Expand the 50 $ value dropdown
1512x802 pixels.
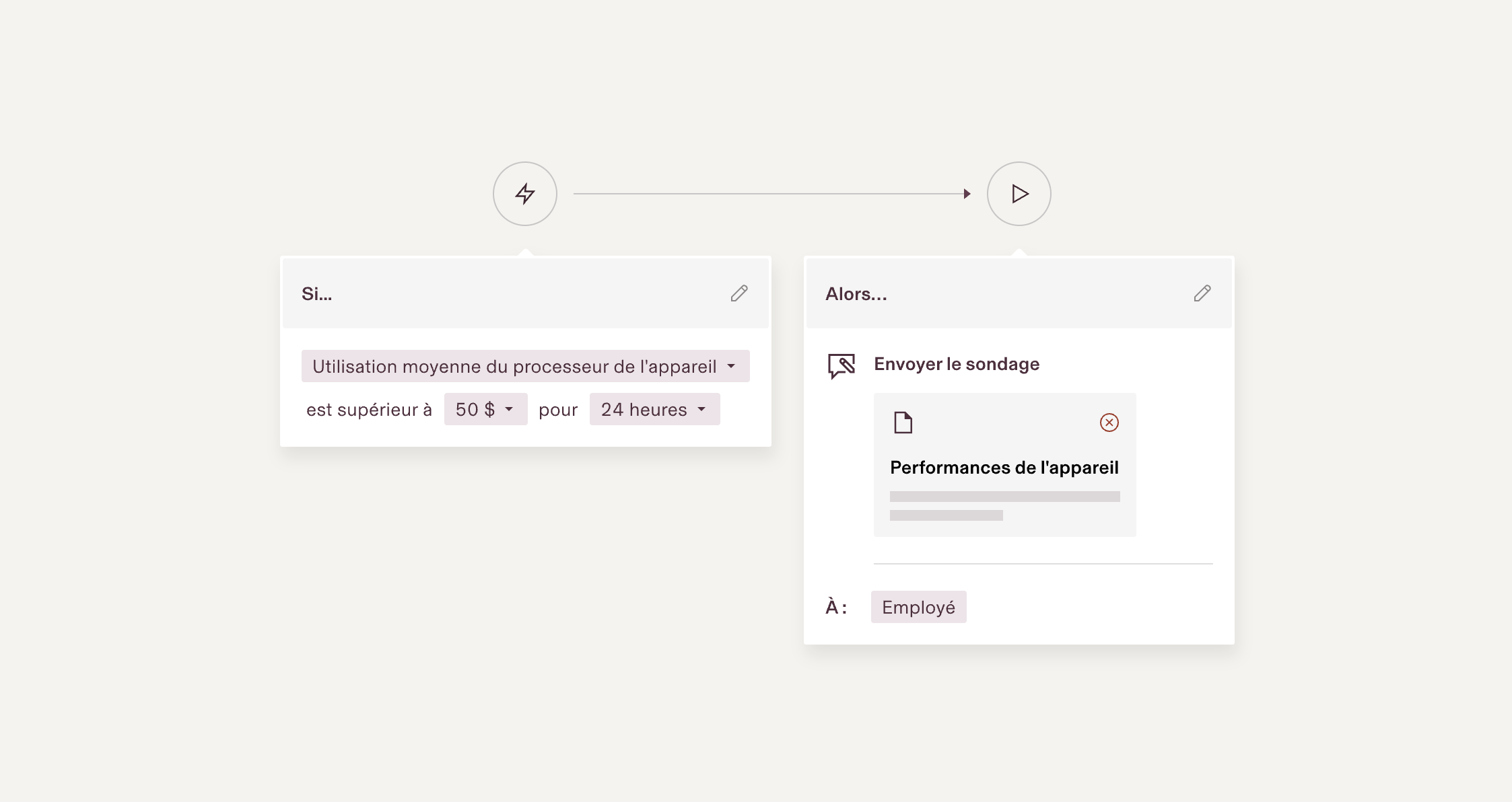pyautogui.click(x=510, y=409)
